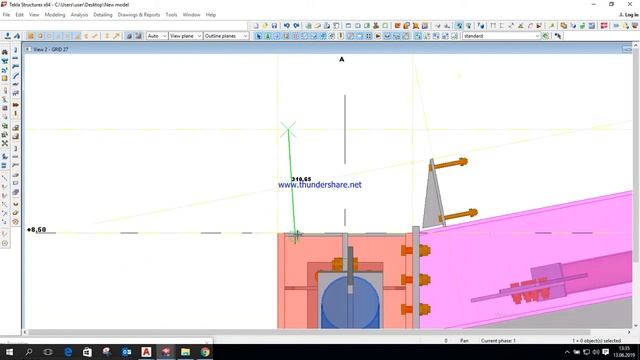
Task: Click the Save icon in the toolbar
Action: (x=274, y=26)
